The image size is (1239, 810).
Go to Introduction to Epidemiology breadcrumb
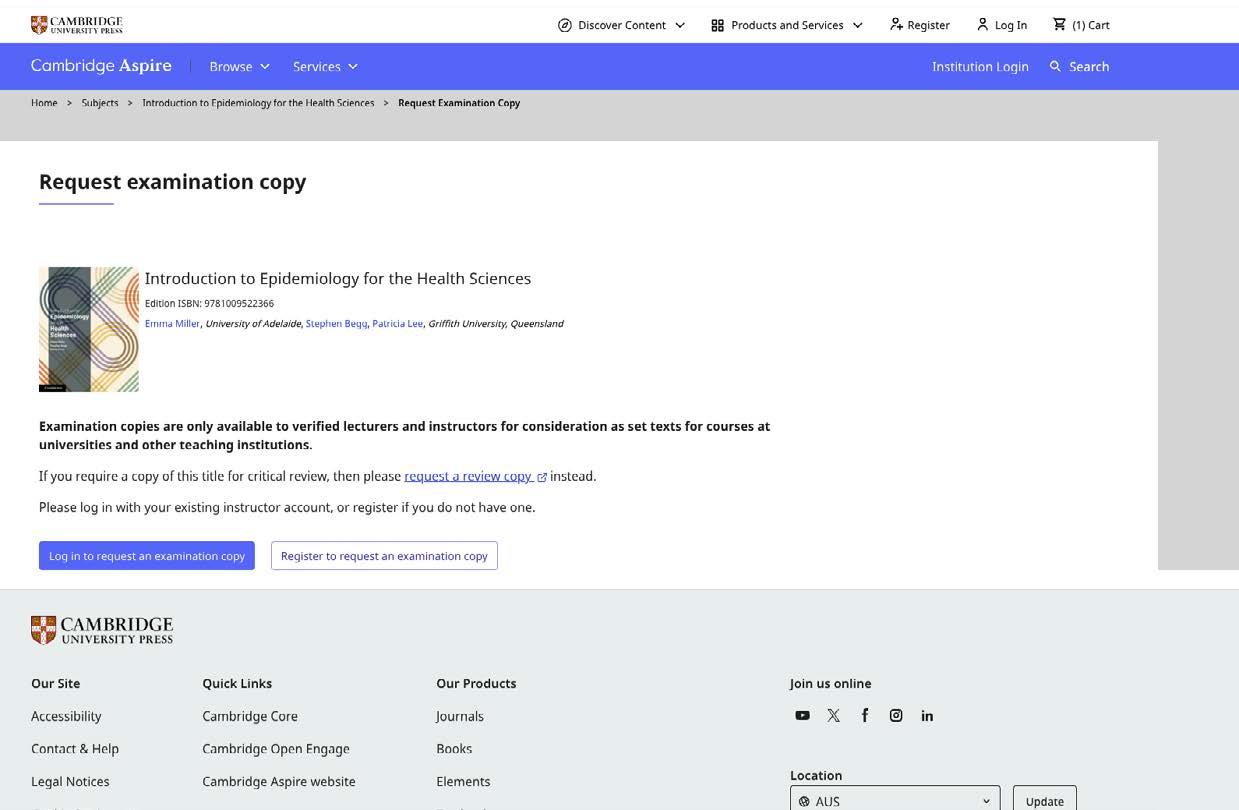point(258,103)
